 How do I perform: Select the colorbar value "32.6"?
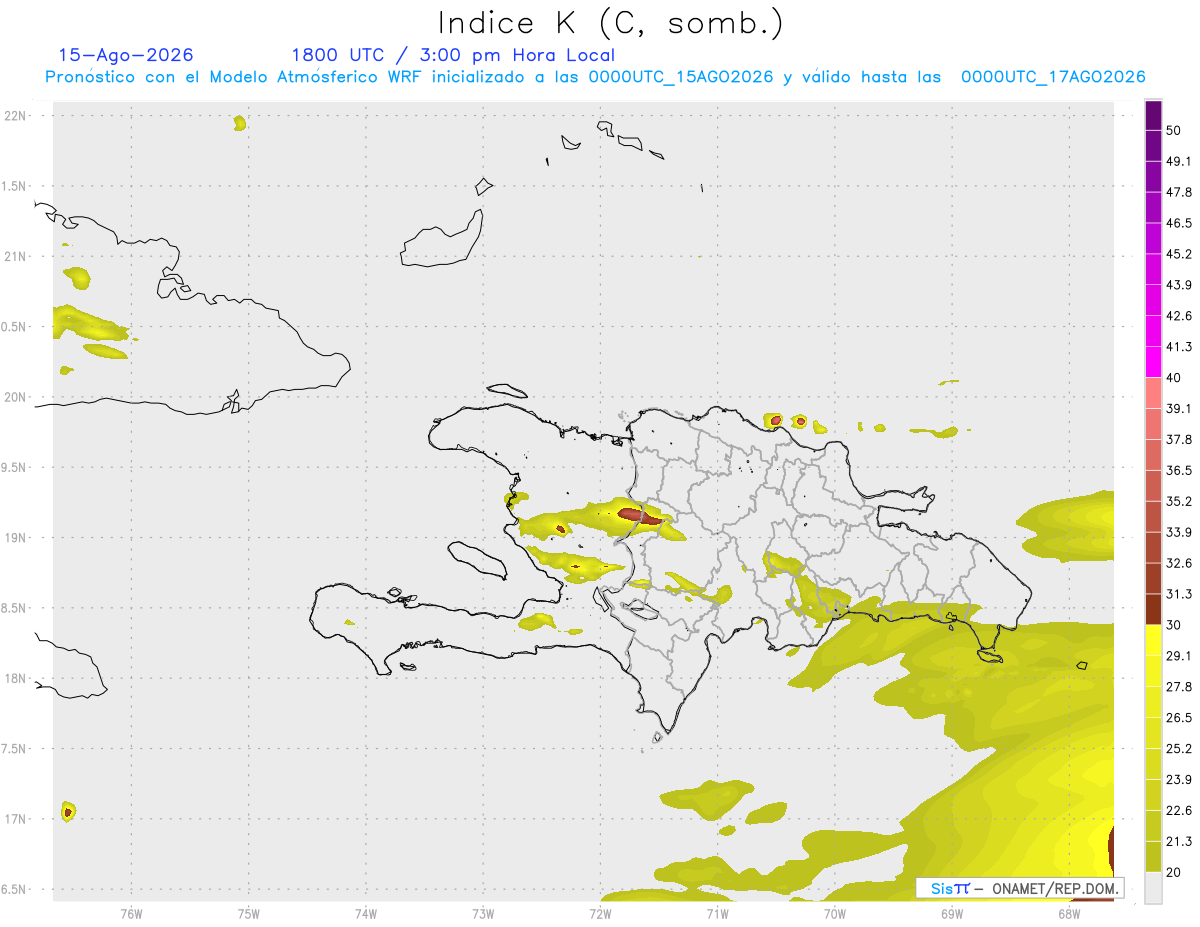[1179, 563]
